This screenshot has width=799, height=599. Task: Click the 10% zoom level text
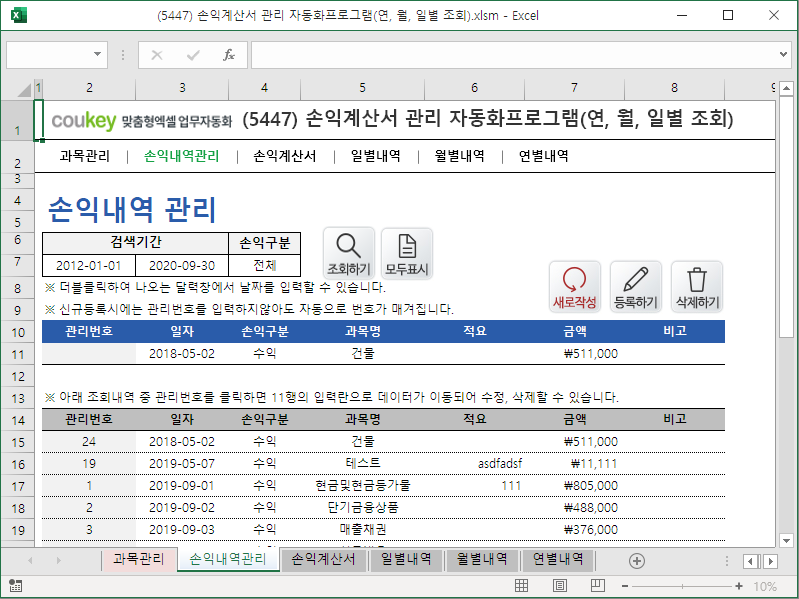click(x=765, y=586)
